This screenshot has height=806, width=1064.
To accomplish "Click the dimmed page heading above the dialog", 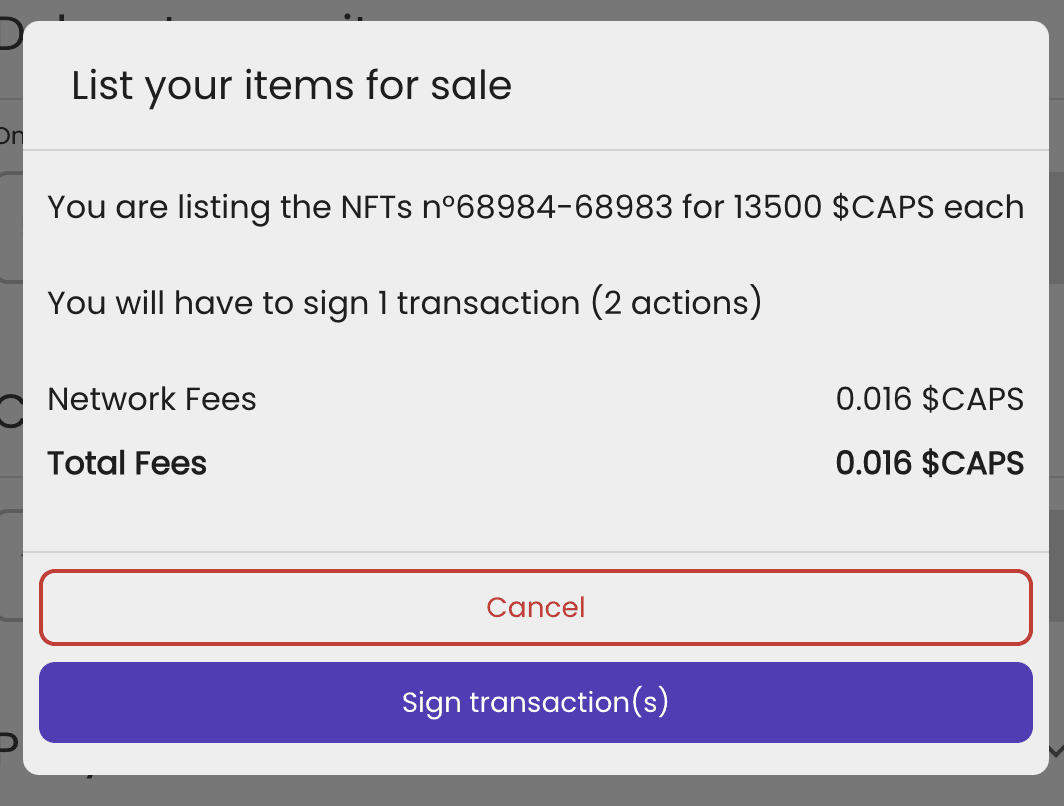I will click(11, 34).
